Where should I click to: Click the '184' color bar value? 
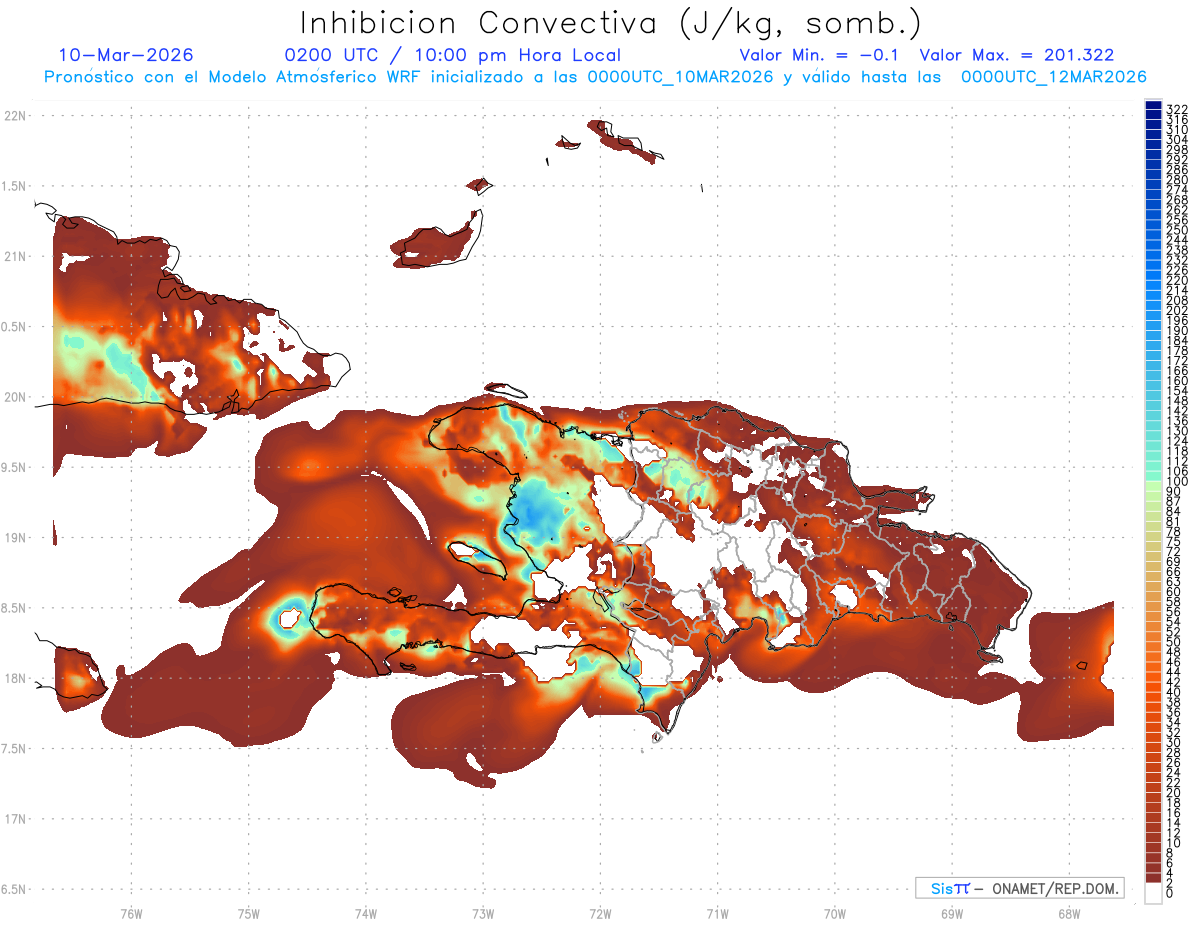pos(1176,341)
